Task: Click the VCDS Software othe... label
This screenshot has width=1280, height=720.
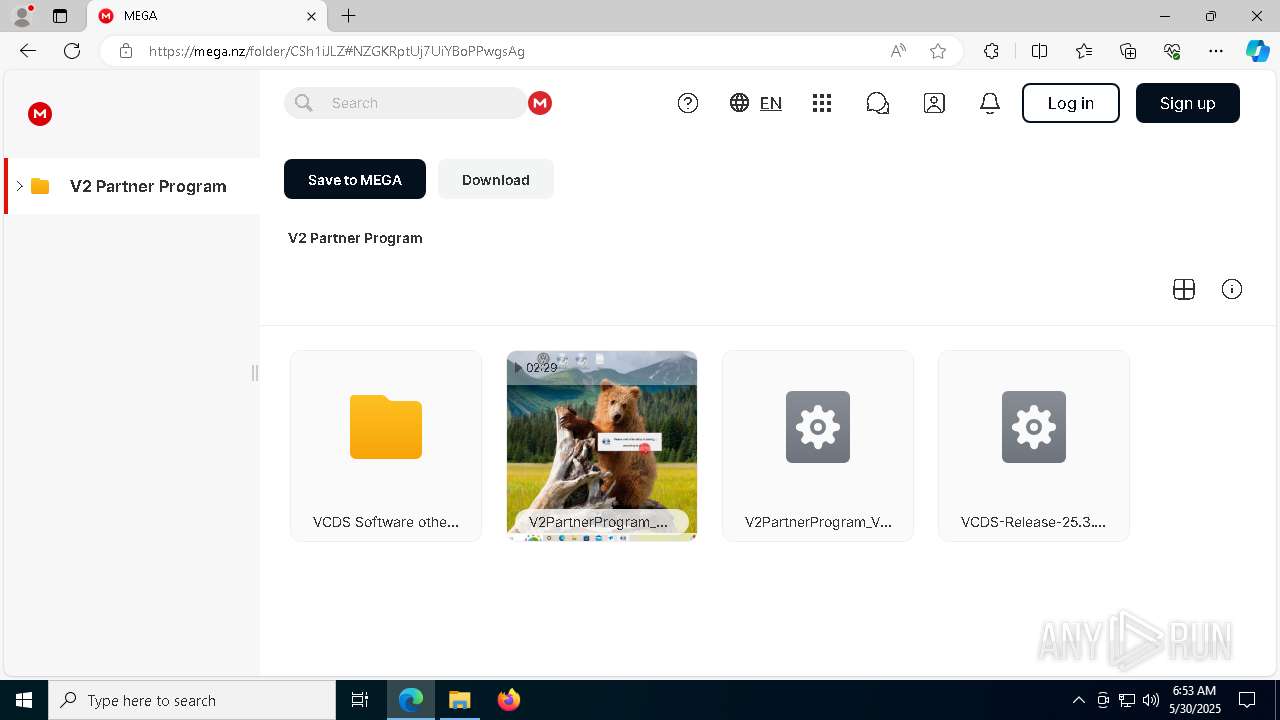Action: [386, 522]
